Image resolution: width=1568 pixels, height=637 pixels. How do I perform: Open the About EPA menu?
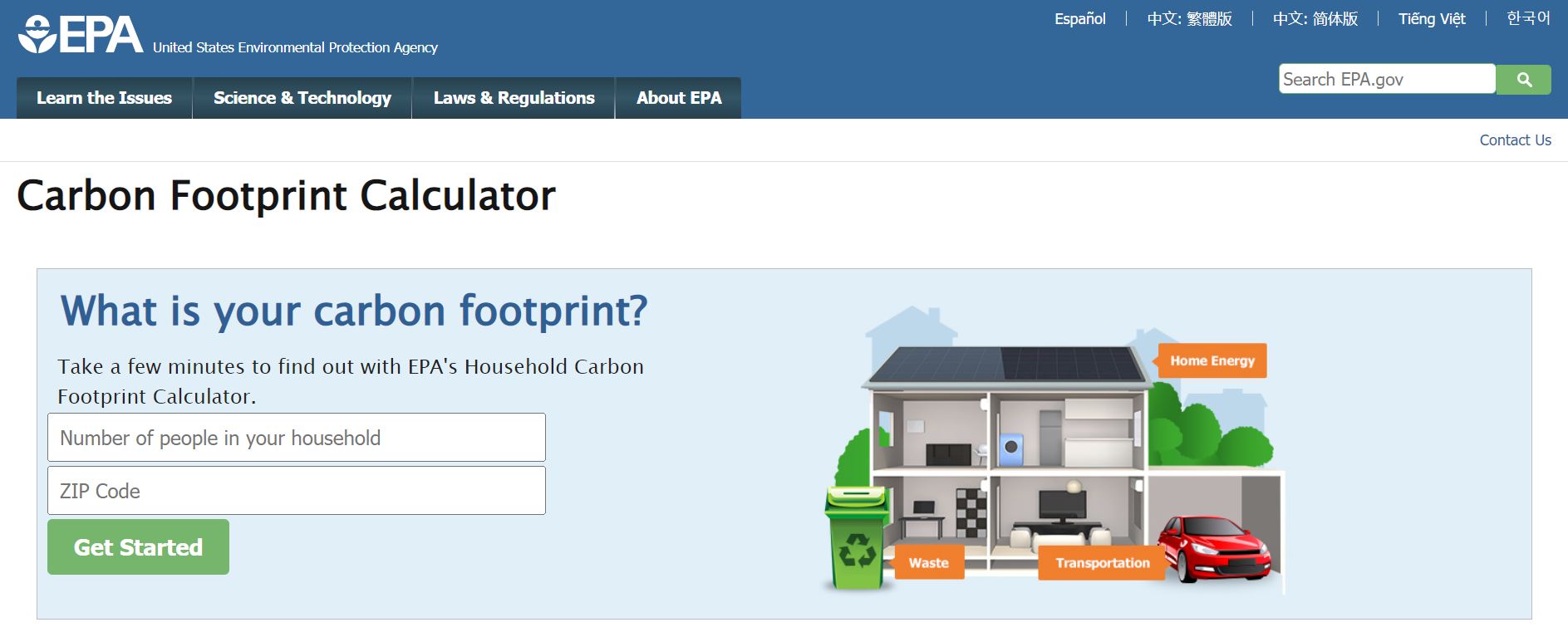point(679,98)
